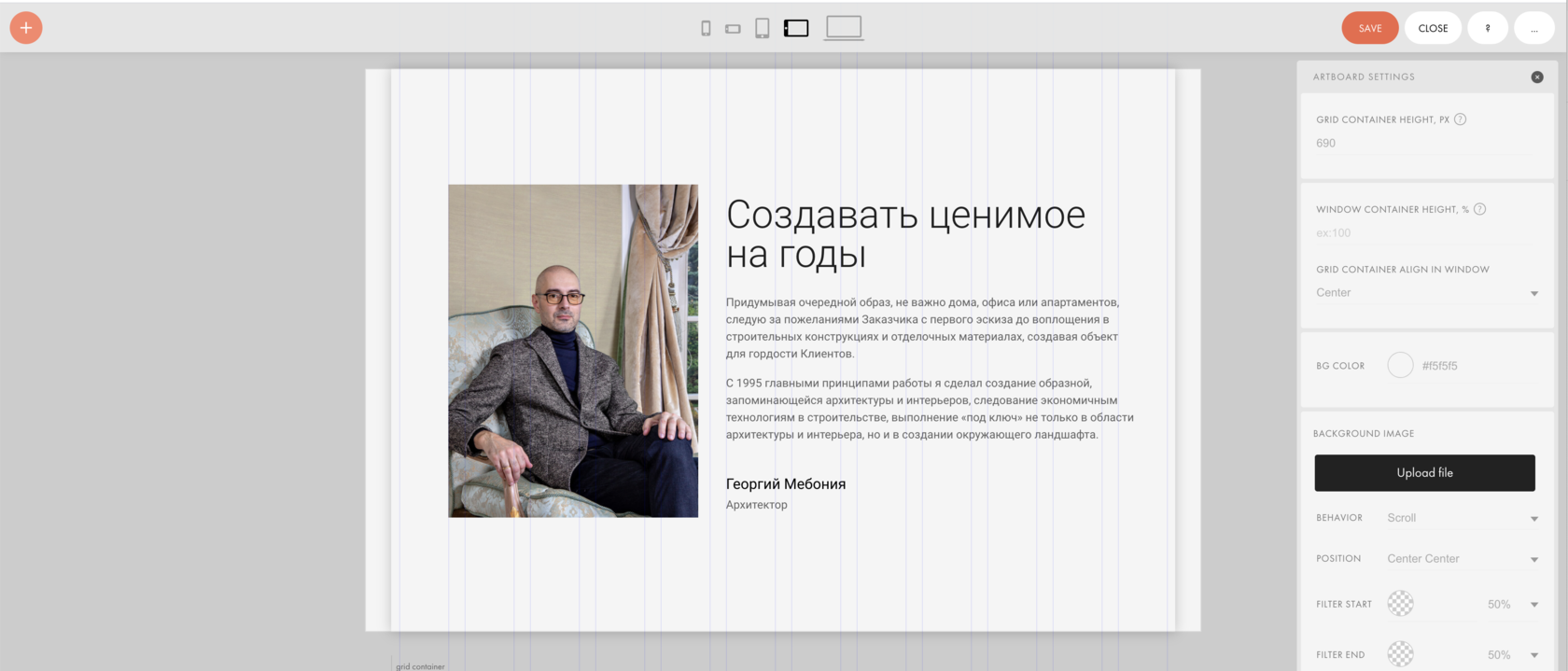Click the CLOSE button
Image resolution: width=1568 pixels, height=671 pixels.
[1433, 28]
